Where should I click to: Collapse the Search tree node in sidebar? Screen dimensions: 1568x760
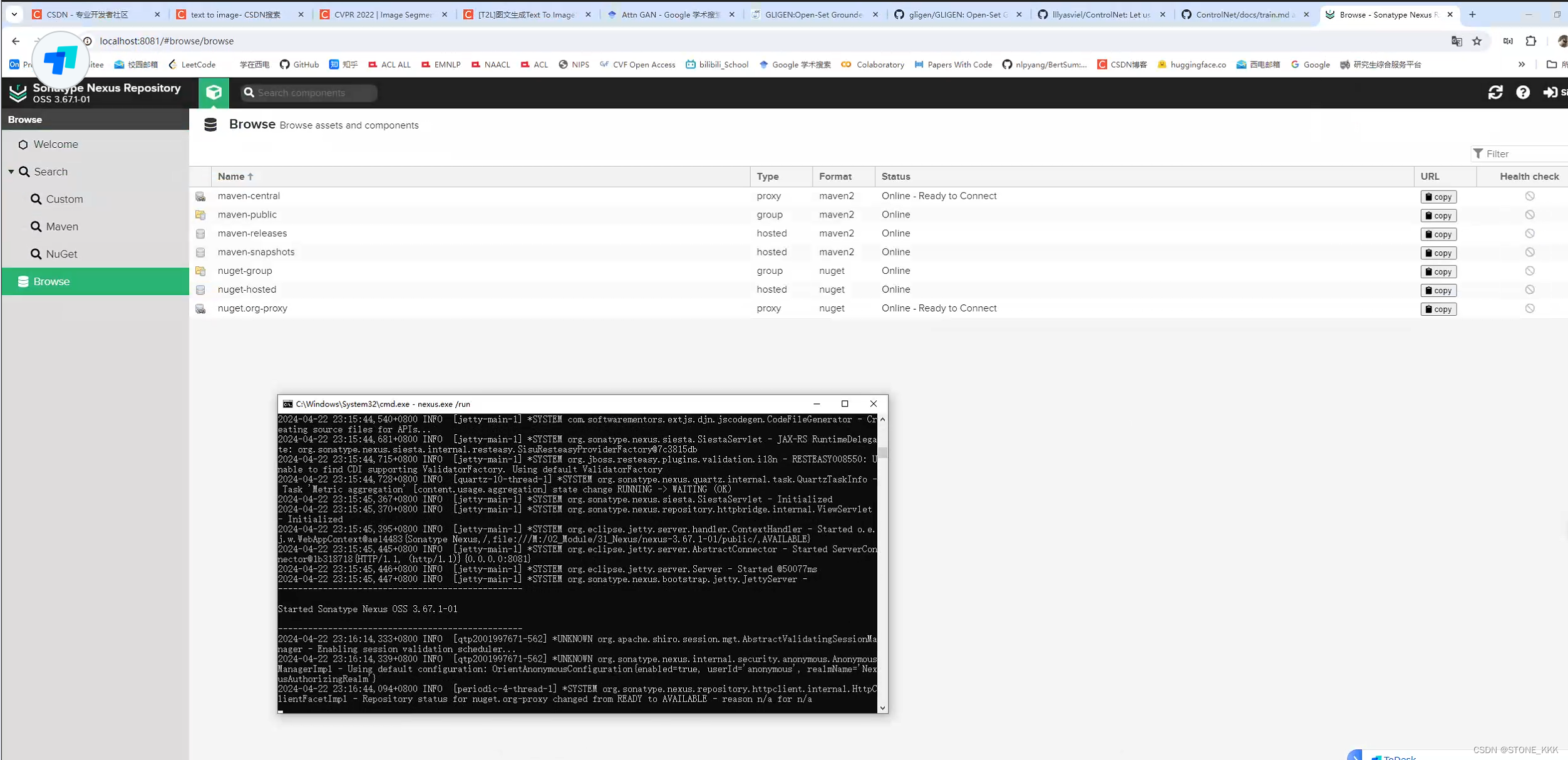point(11,172)
